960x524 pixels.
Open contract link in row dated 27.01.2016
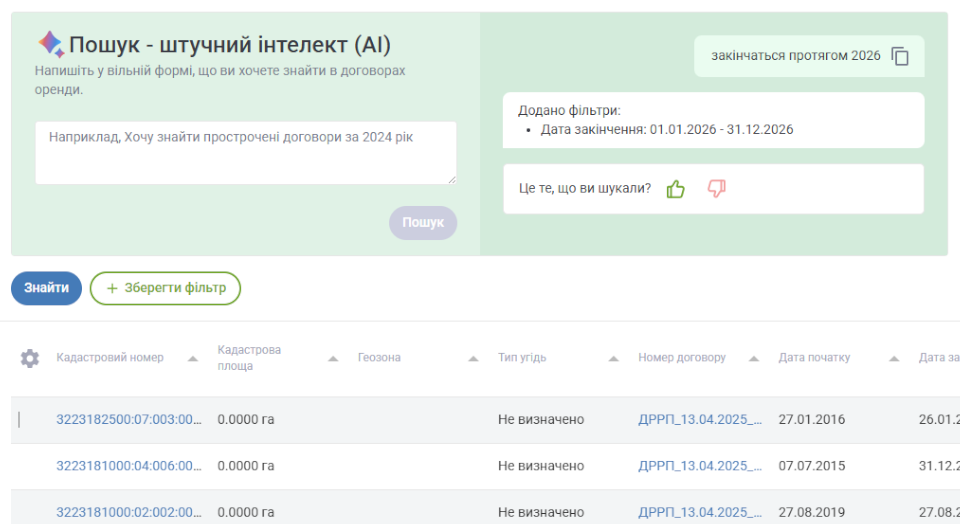click(700, 419)
